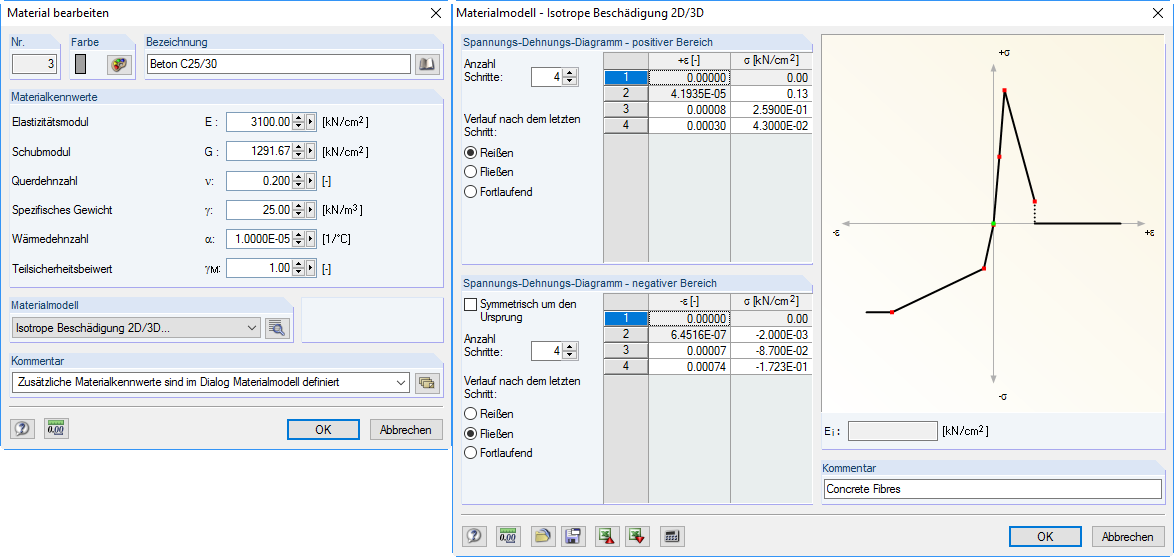1174x557 pixels.
Task: Select row 4 header in positive table
Action: [626, 125]
